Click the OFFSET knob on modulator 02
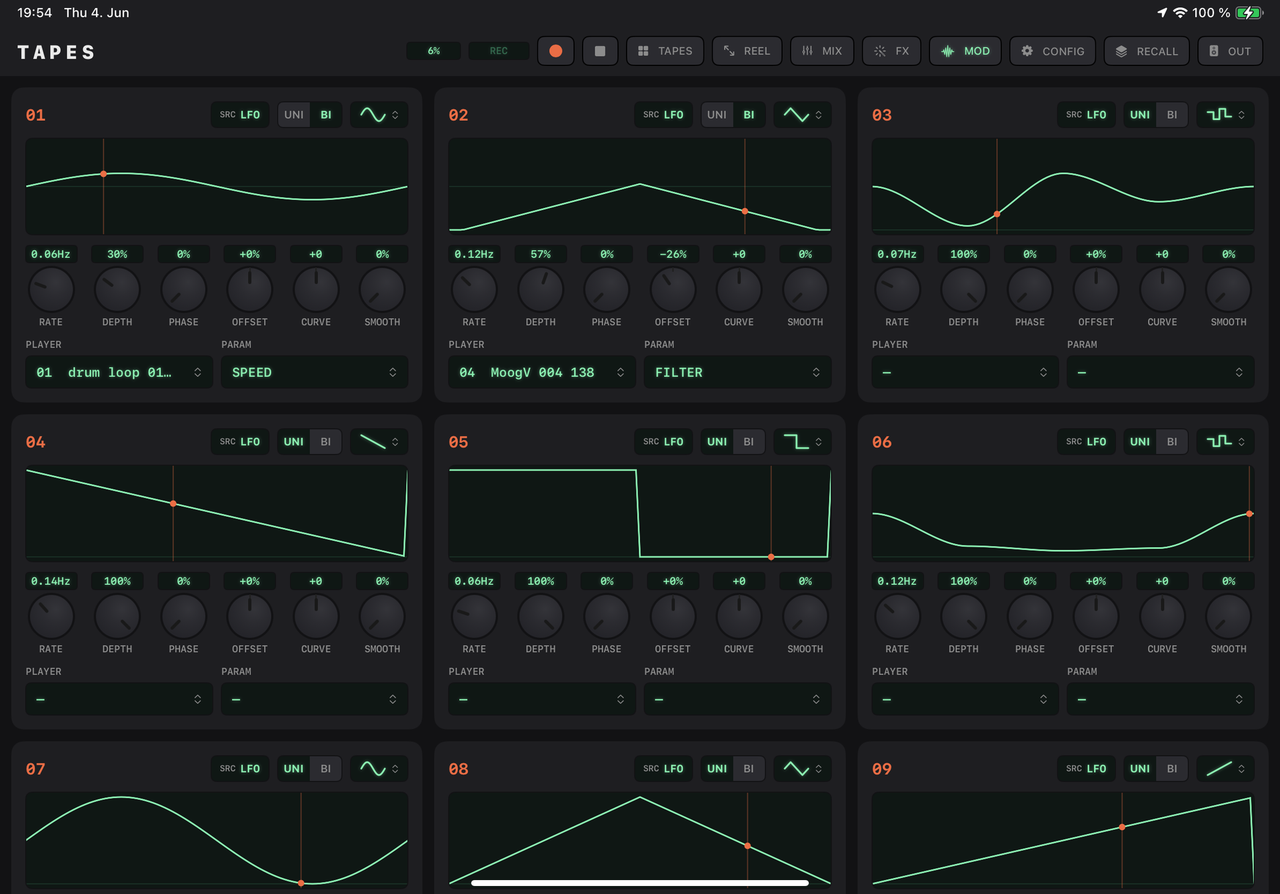Screen dimensions: 1280x894 pos(673,290)
